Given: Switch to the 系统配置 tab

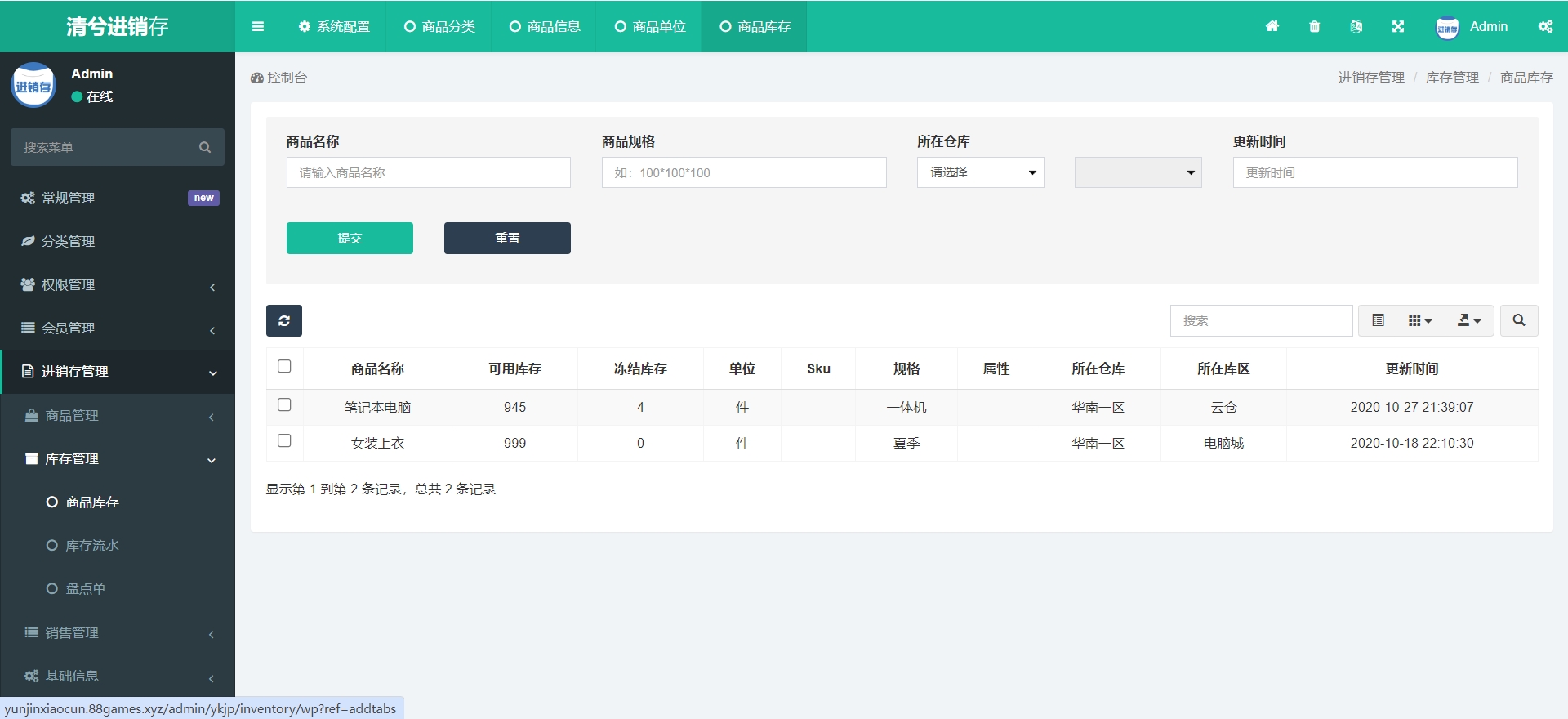Looking at the screenshot, I should click(334, 26).
